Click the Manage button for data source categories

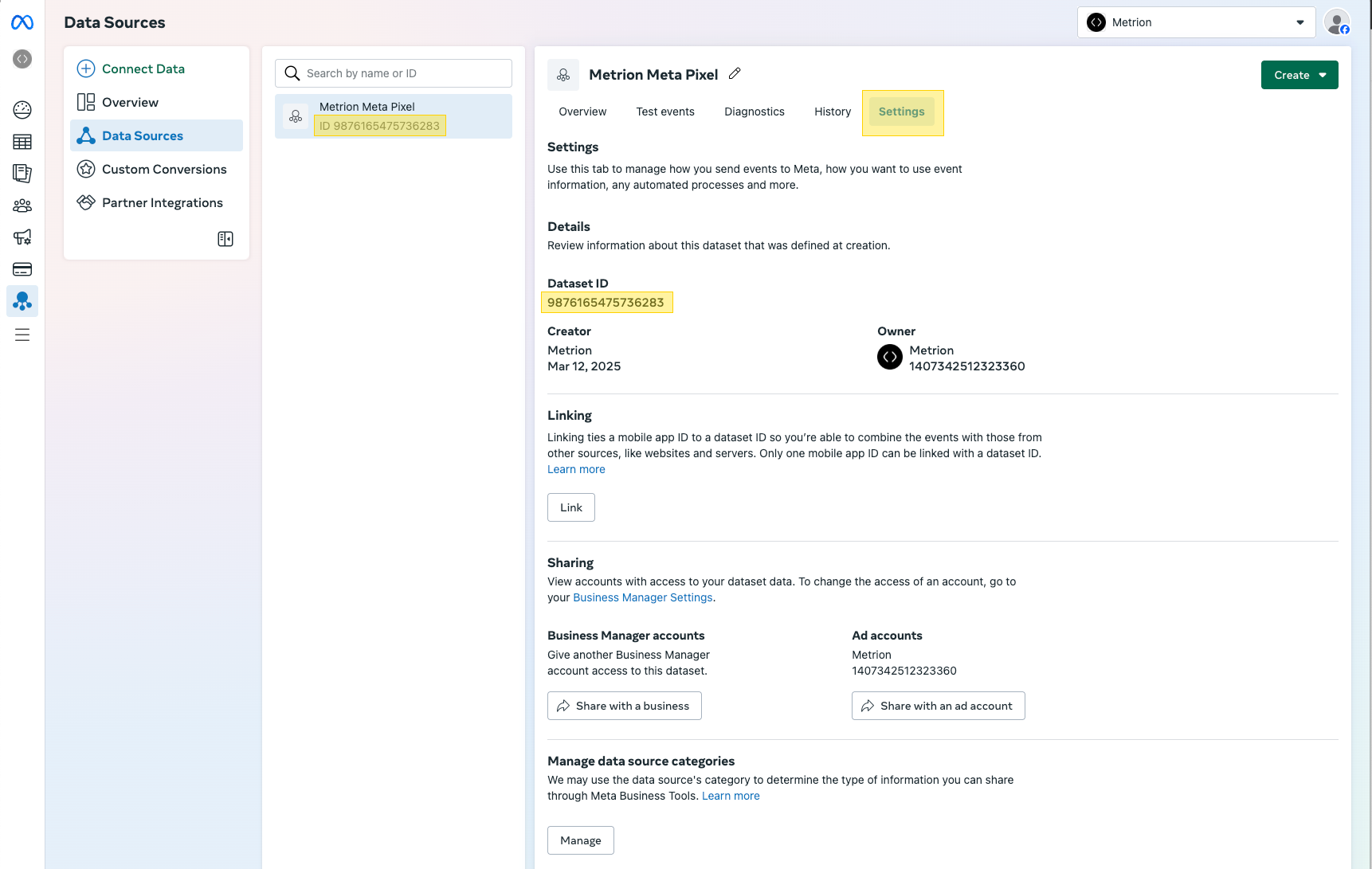point(581,840)
